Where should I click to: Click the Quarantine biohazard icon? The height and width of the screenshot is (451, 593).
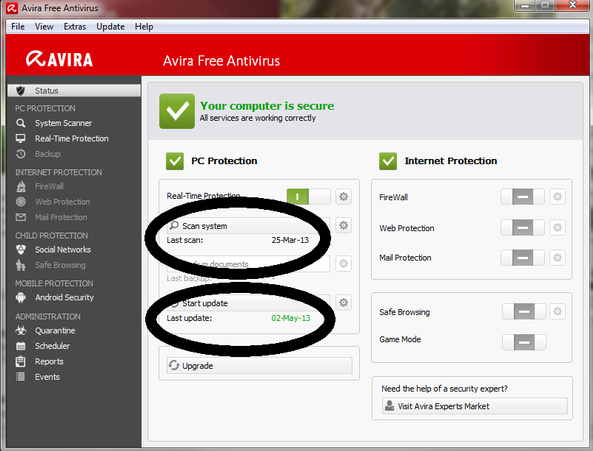[21, 330]
